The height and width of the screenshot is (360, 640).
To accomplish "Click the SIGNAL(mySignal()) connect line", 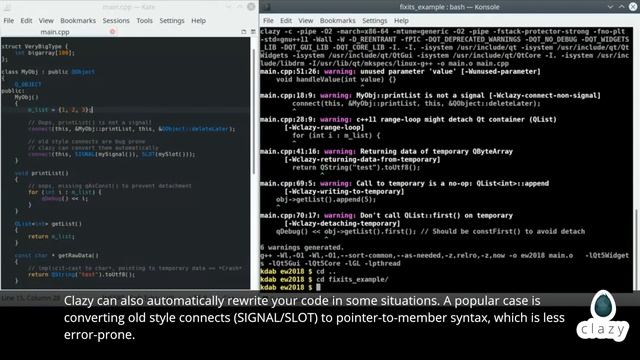I will [111, 154].
